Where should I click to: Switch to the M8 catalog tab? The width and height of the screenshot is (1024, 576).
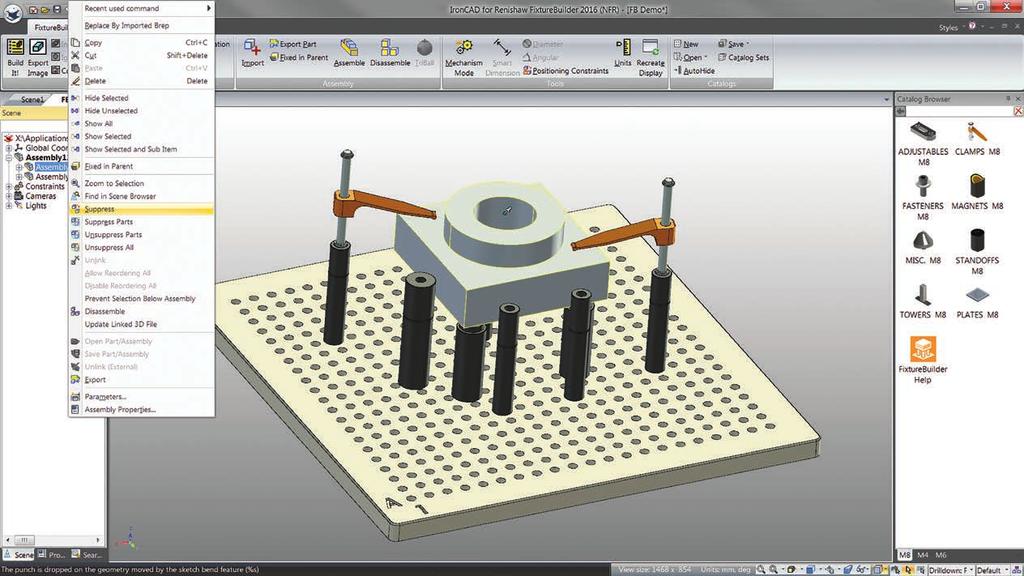(904, 555)
